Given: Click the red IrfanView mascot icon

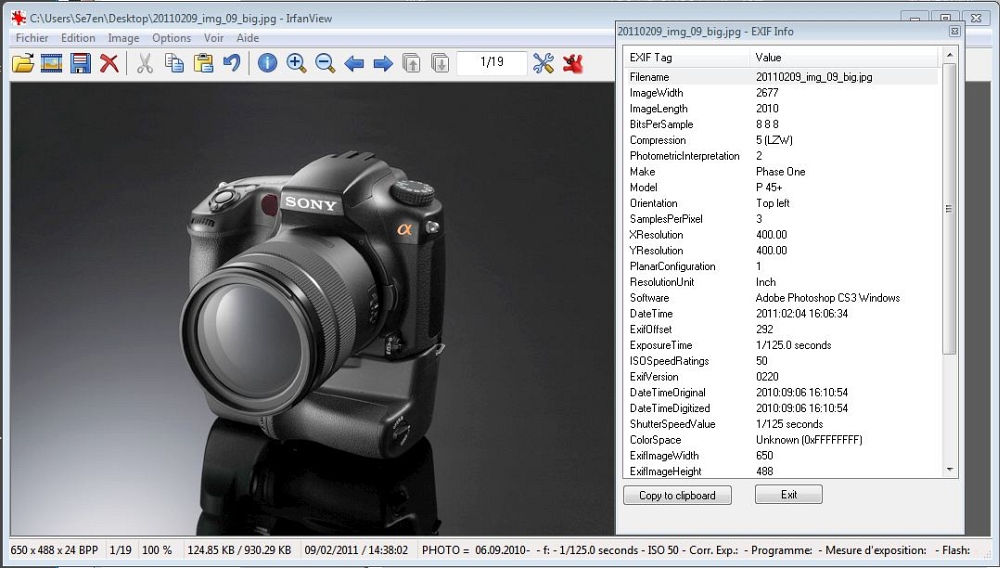Looking at the screenshot, I should [573, 63].
